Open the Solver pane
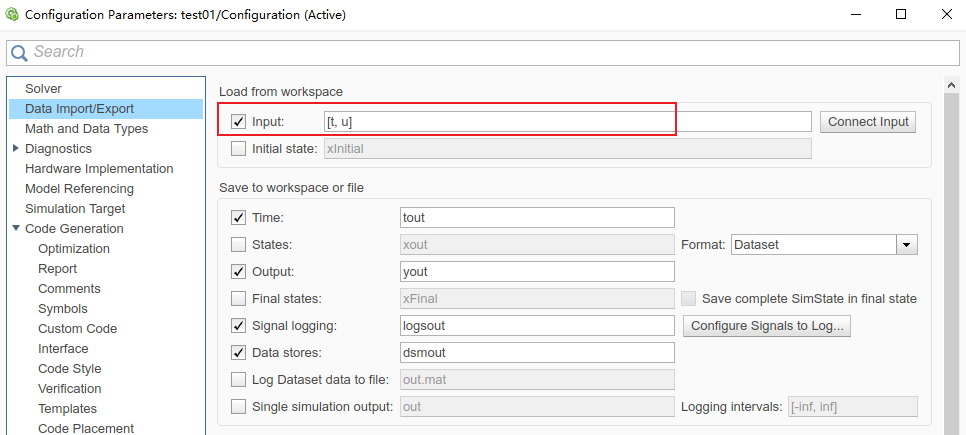This screenshot has width=966, height=435. [x=43, y=89]
